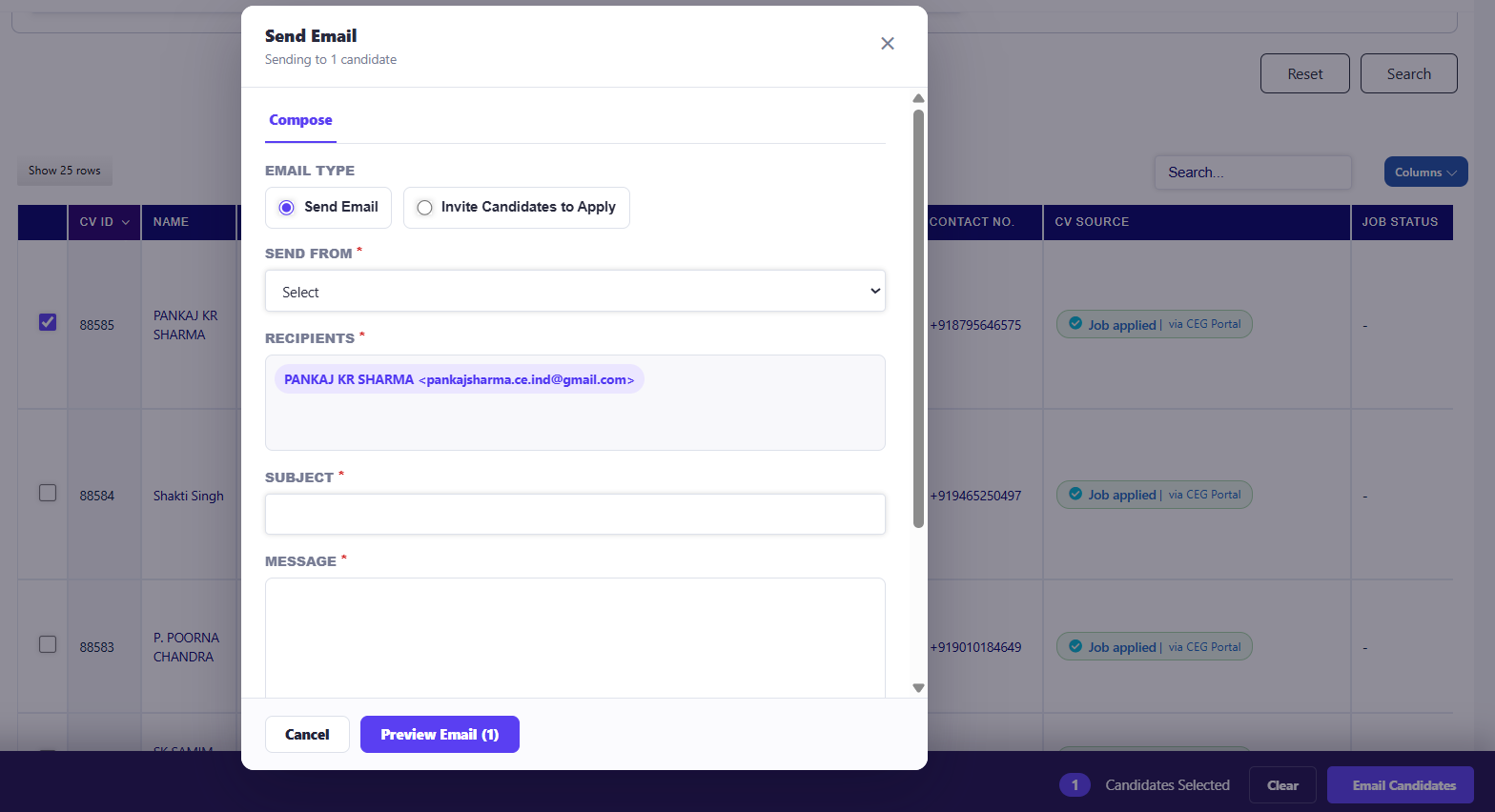Tick the checkbox for CV 88583

tap(48, 644)
